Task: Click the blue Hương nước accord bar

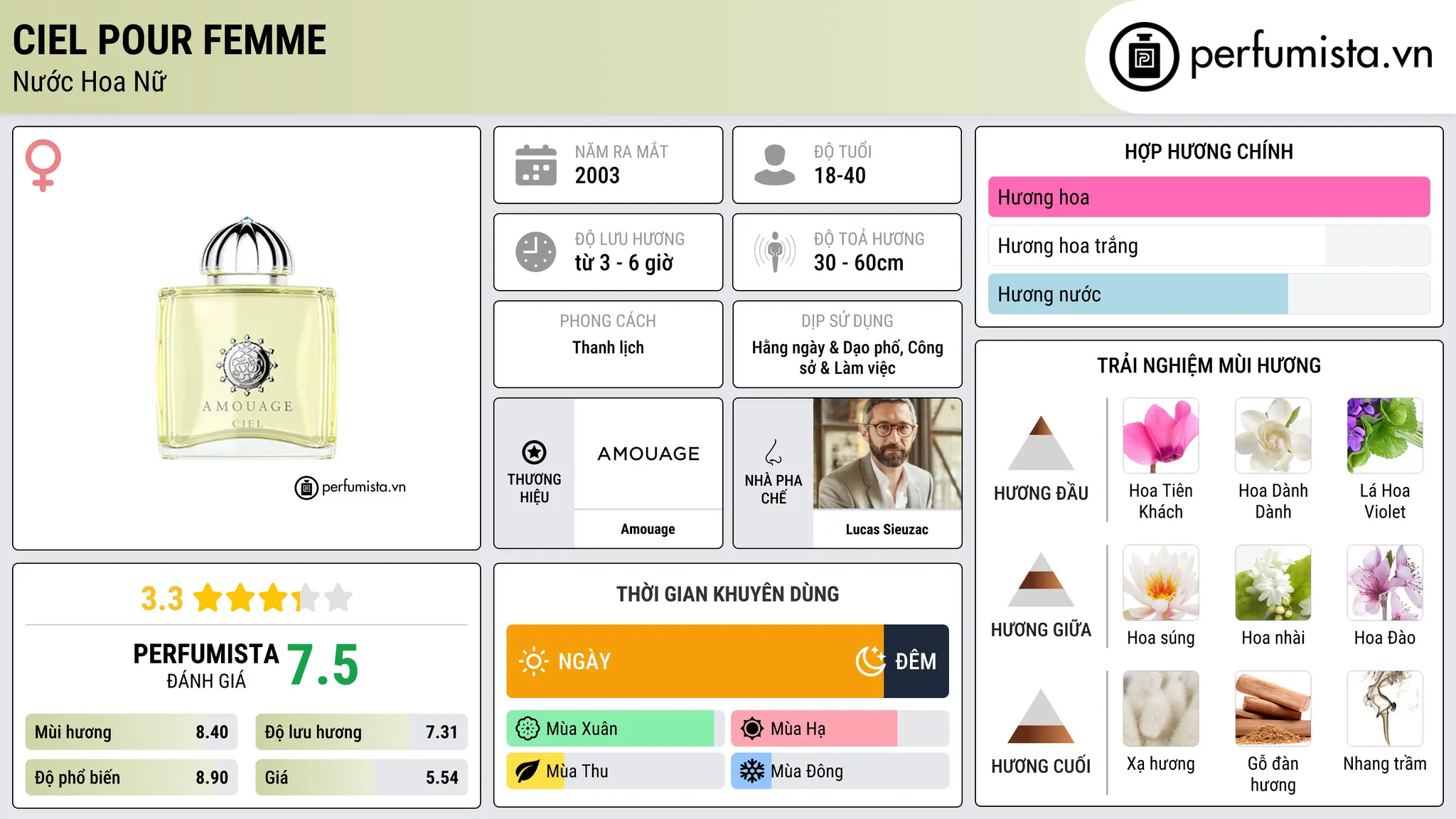Action: [1209, 294]
